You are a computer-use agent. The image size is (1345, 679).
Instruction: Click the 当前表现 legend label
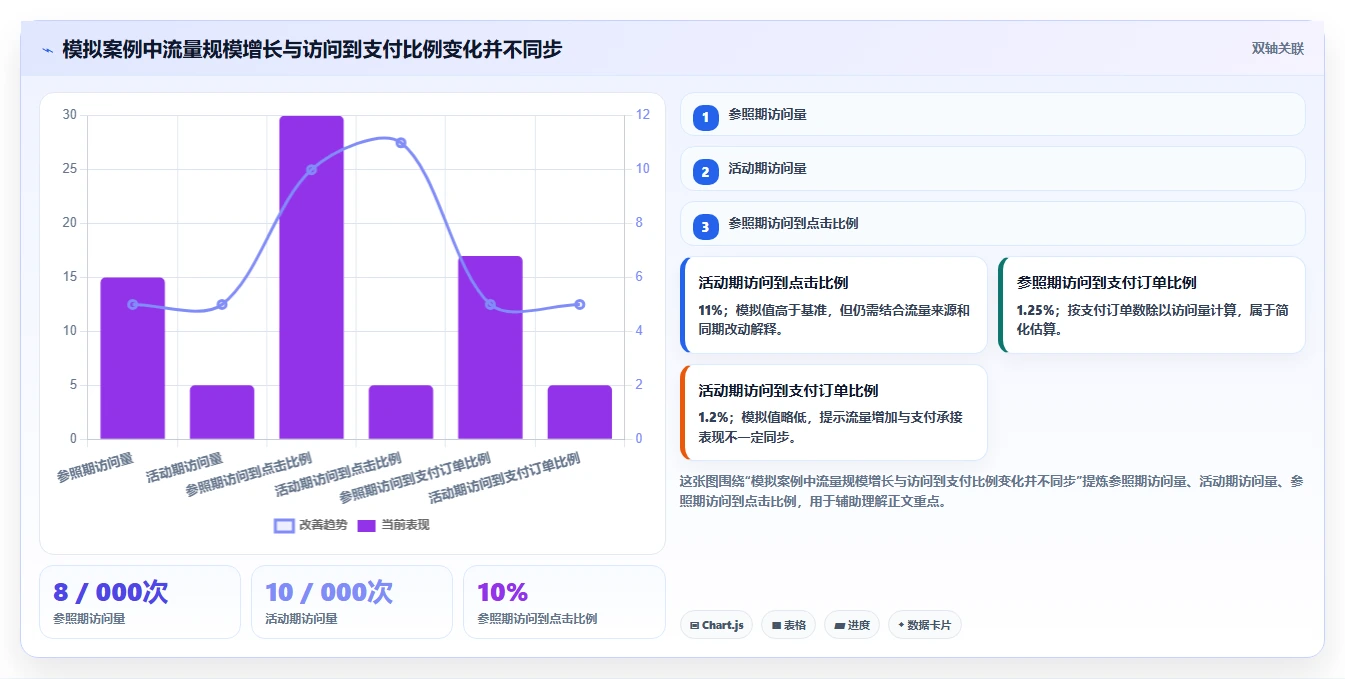point(405,525)
